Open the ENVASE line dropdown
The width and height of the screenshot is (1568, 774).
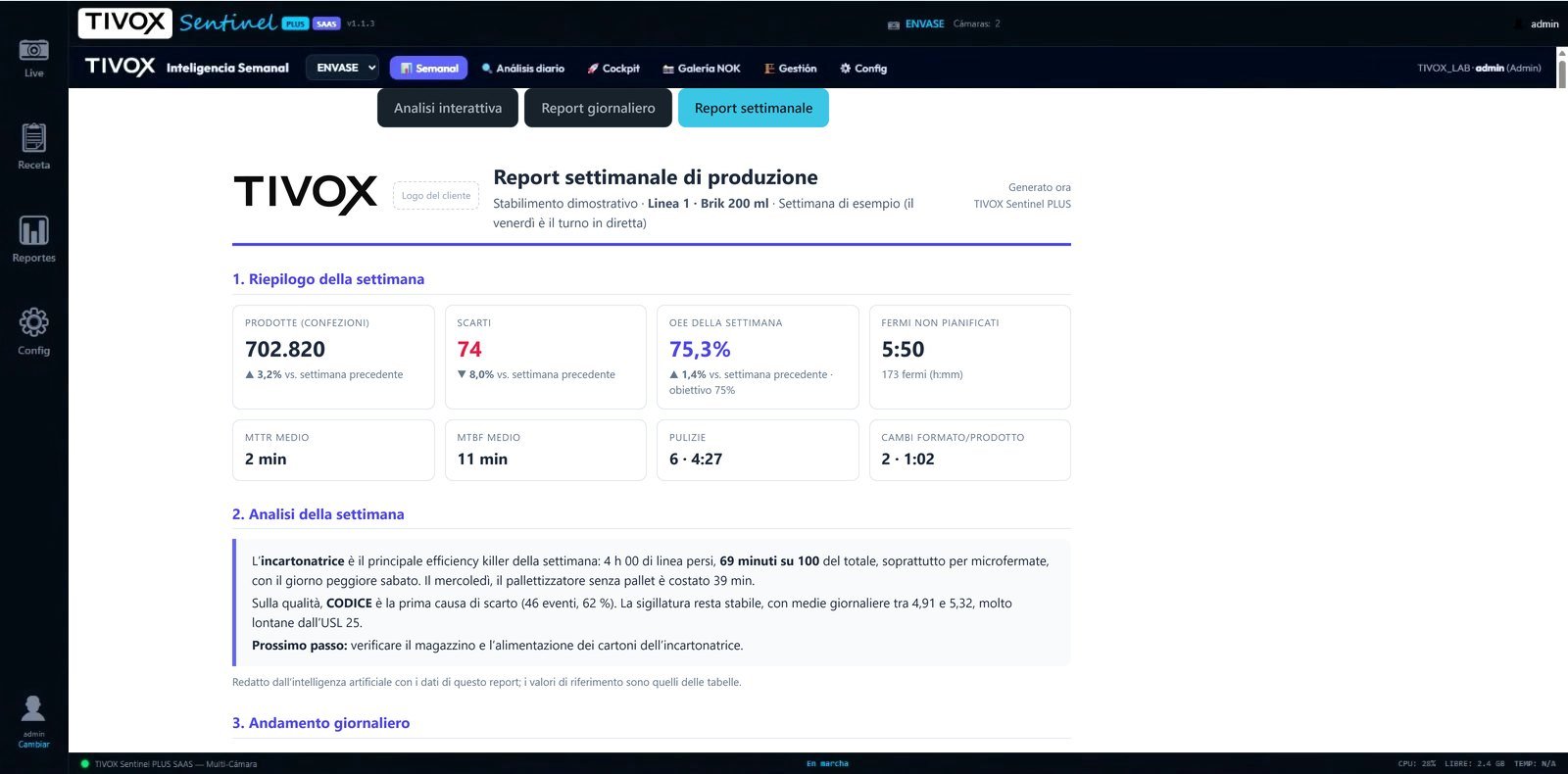tap(343, 68)
